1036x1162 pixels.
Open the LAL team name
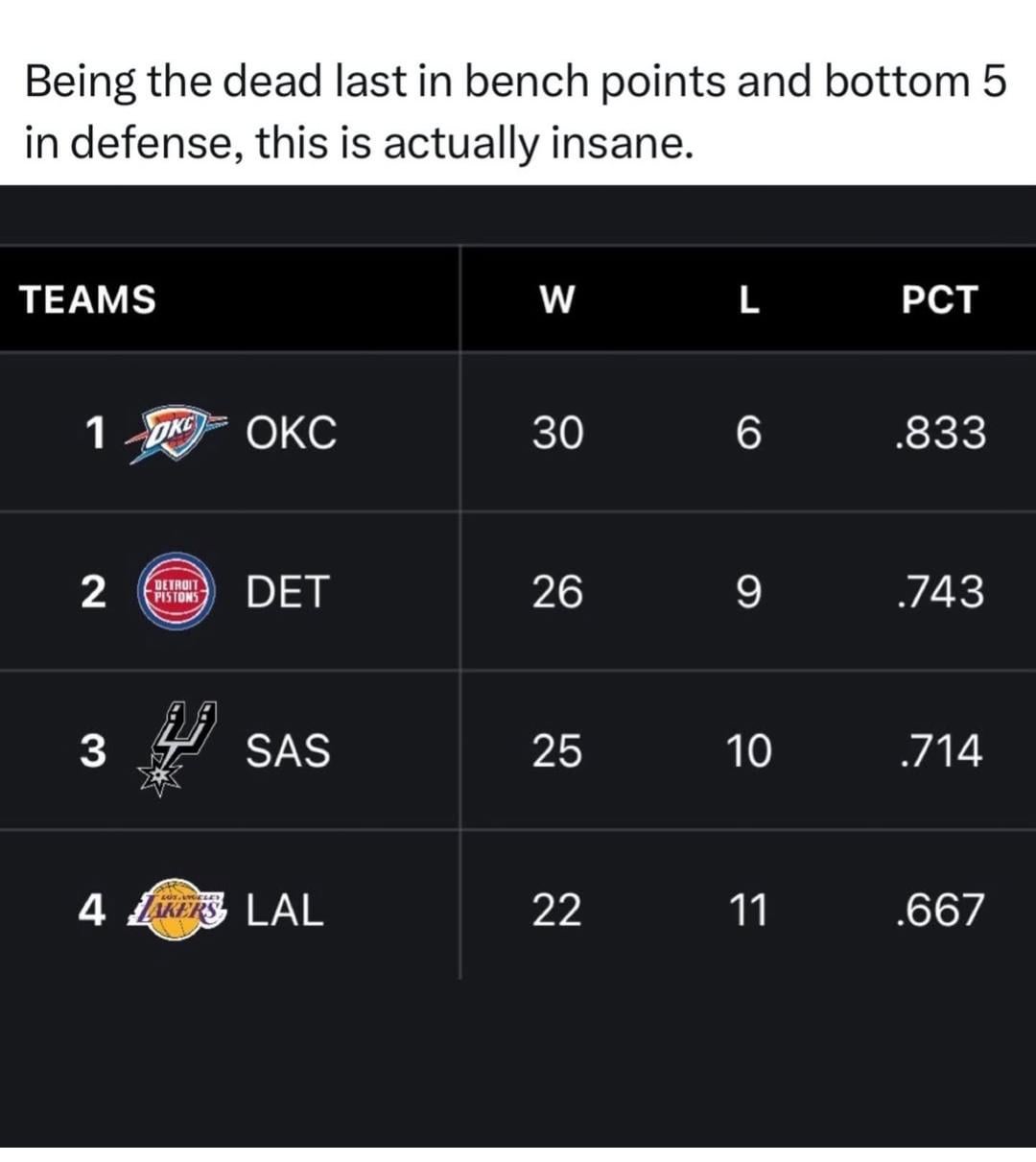(285, 910)
